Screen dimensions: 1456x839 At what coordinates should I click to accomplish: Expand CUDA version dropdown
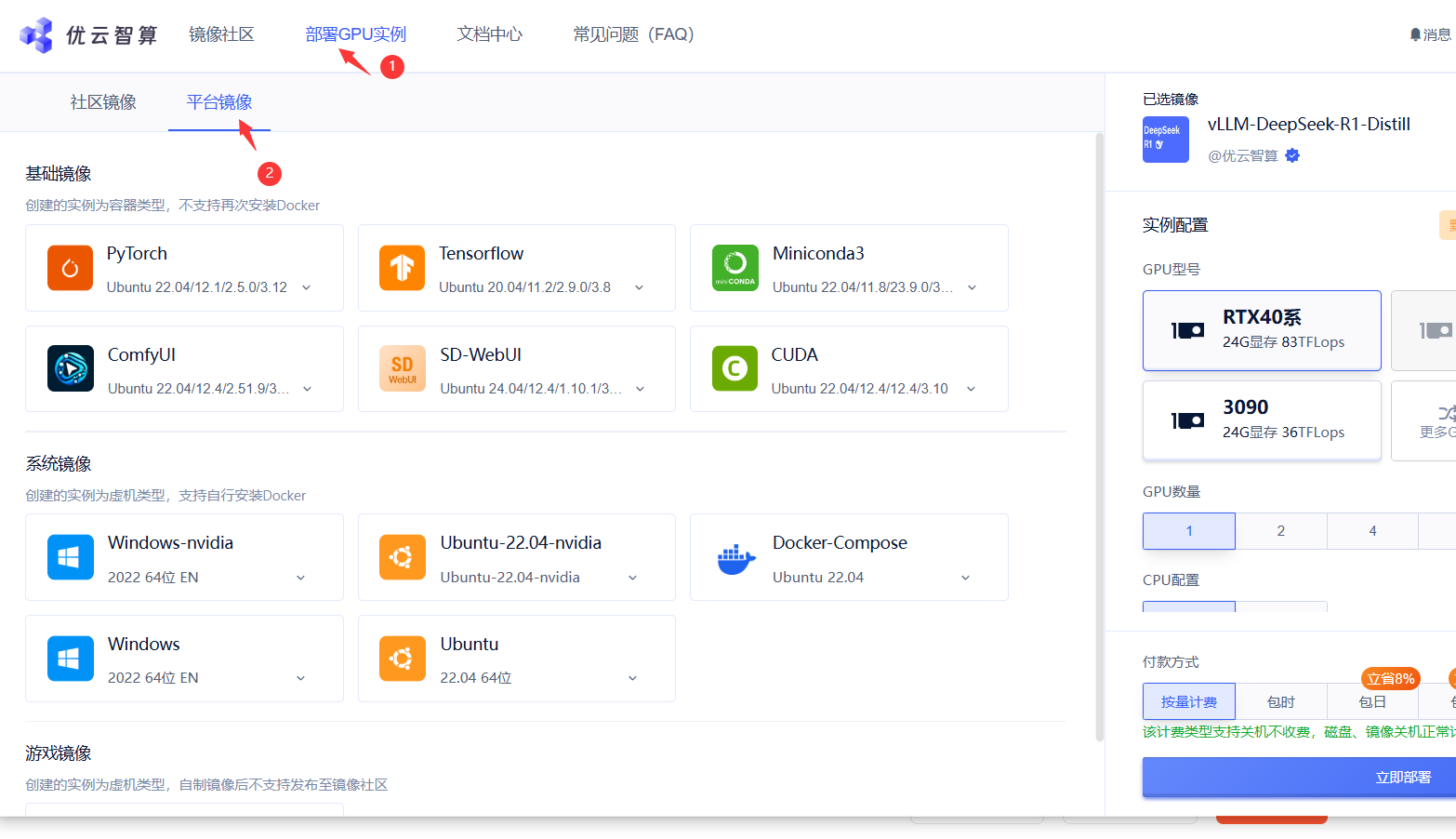pos(971,389)
